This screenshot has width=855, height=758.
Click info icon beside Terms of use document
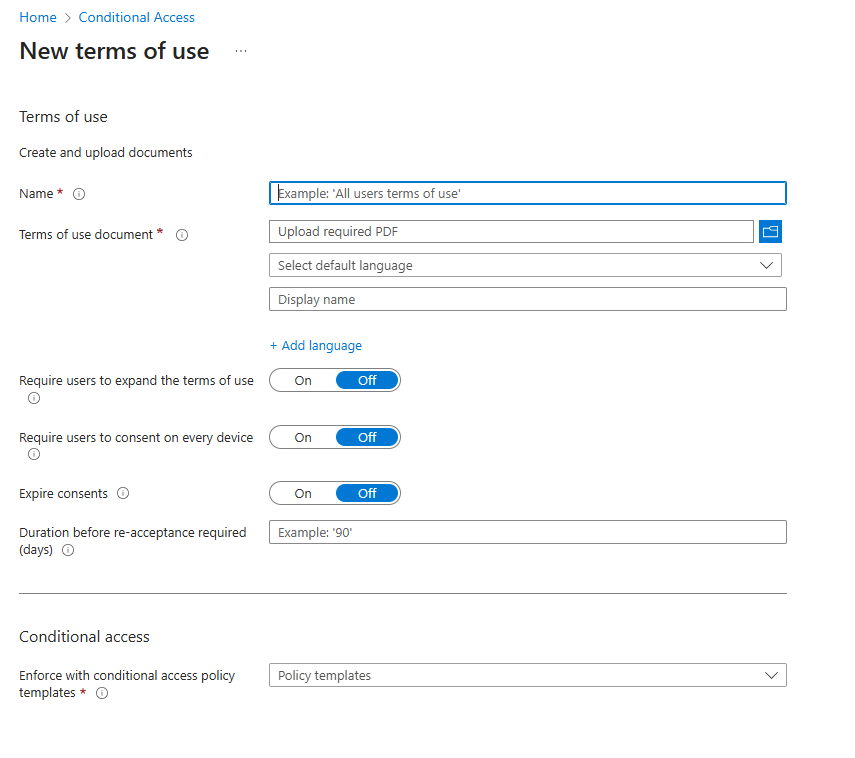tap(182, 235)
